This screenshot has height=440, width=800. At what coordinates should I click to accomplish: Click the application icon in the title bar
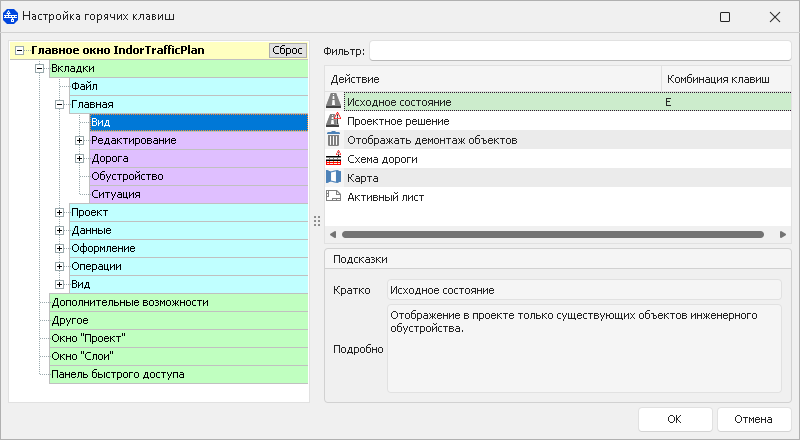click(11, 17)
